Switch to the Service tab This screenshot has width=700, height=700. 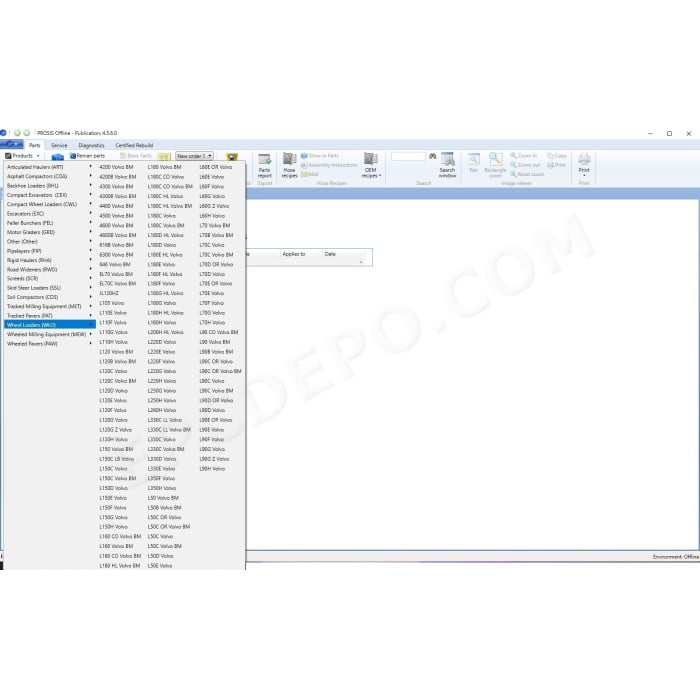click(x=59, y=145)
